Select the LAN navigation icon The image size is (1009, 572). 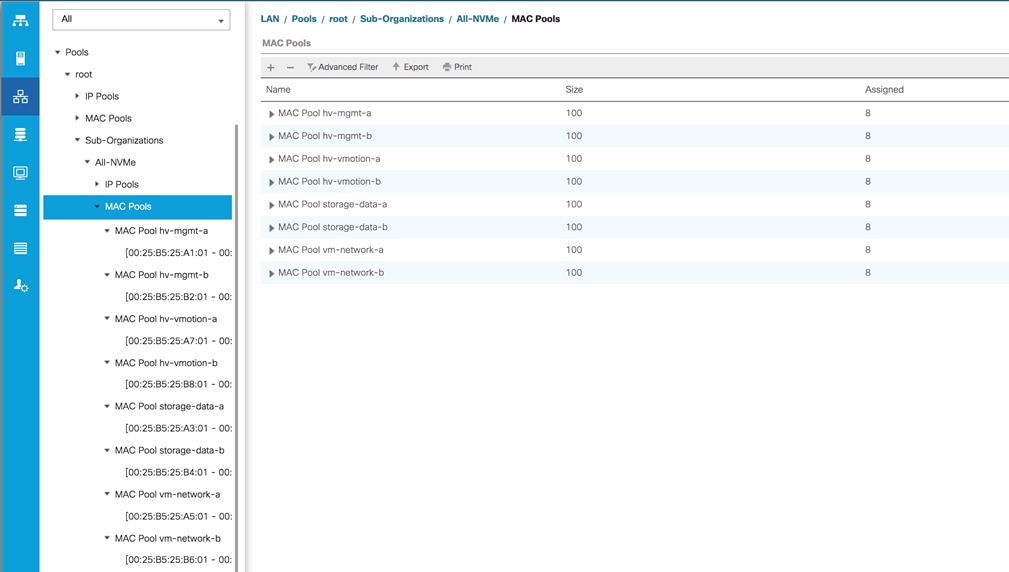(x=20, y=97)
